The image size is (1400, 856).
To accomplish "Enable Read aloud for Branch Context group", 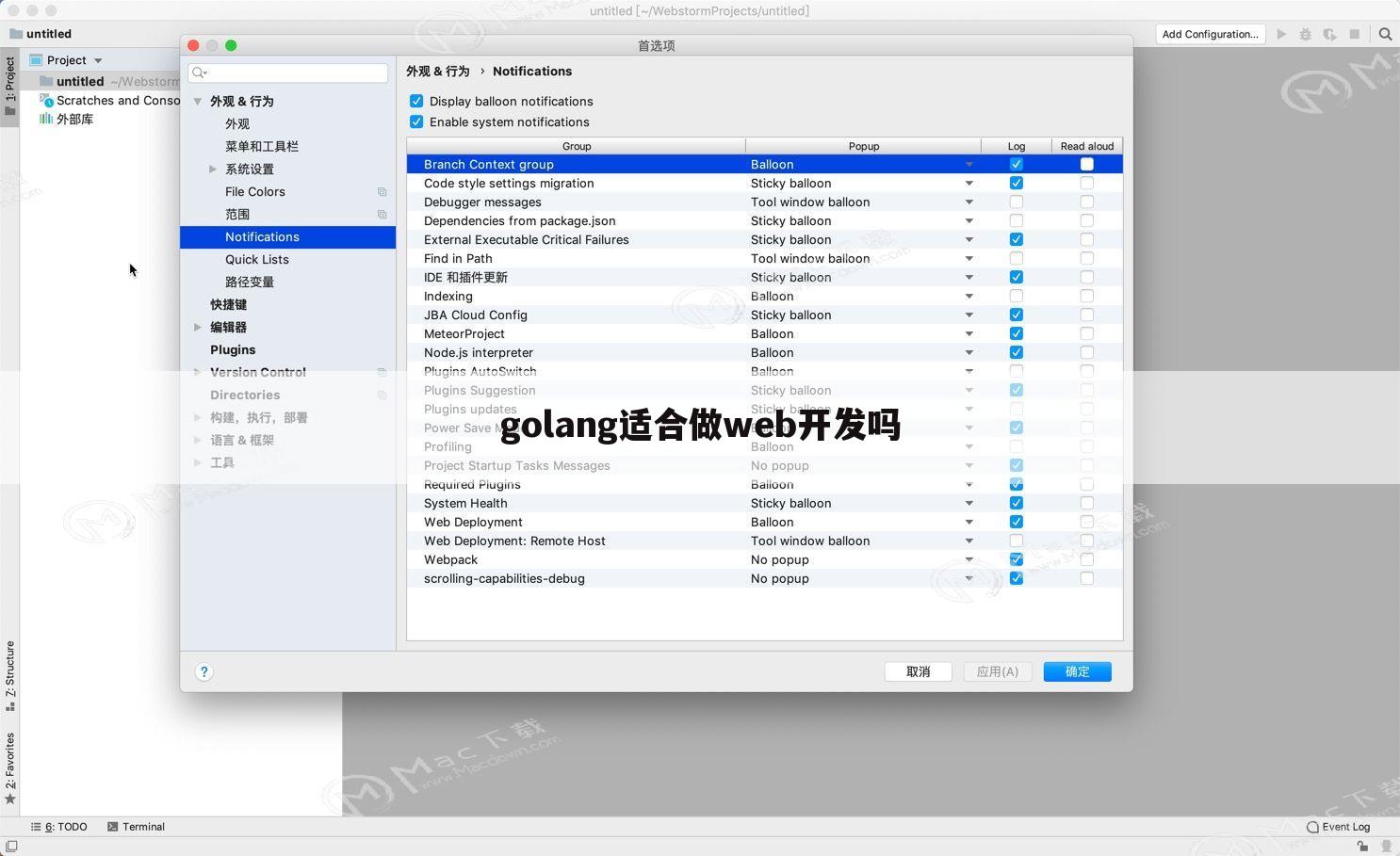I will [x=1086, y=164].
